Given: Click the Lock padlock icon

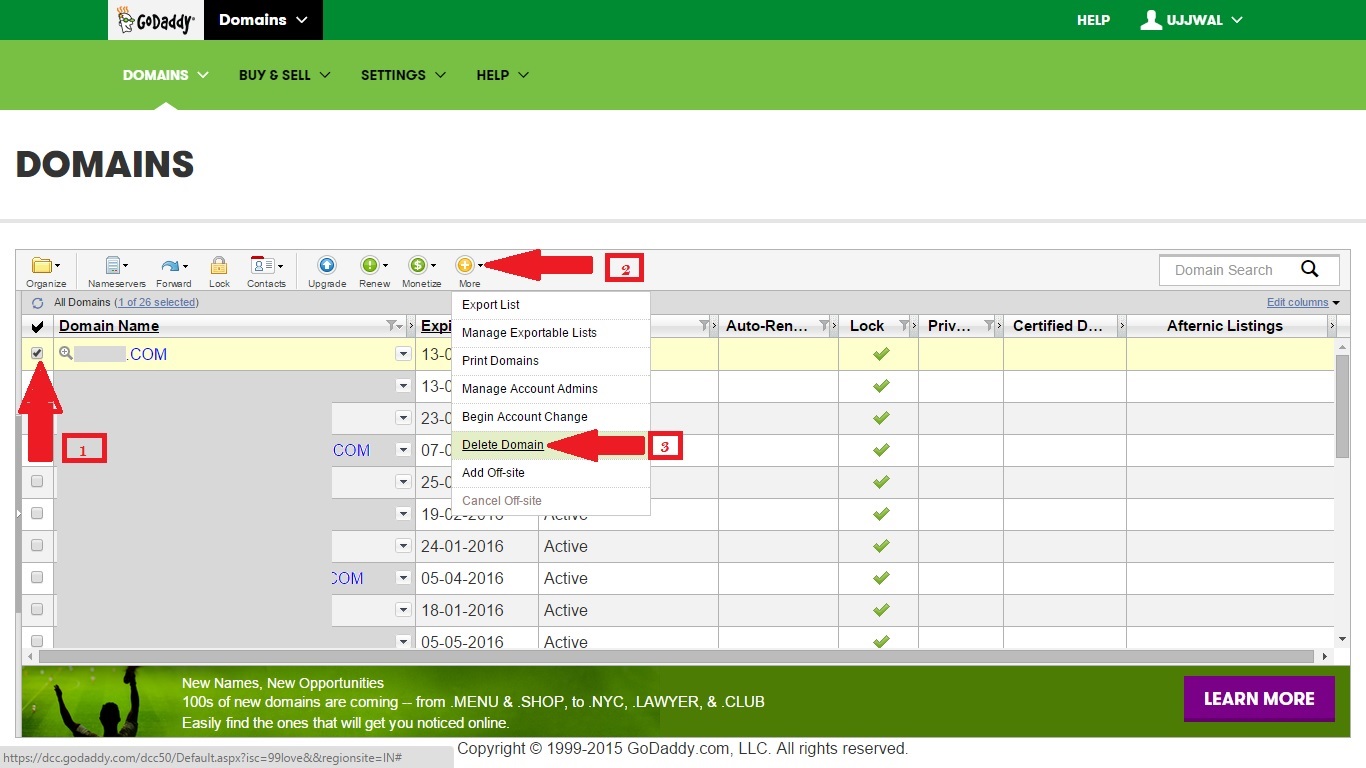Looking at the screenshot, I should (x=219, y=266).
